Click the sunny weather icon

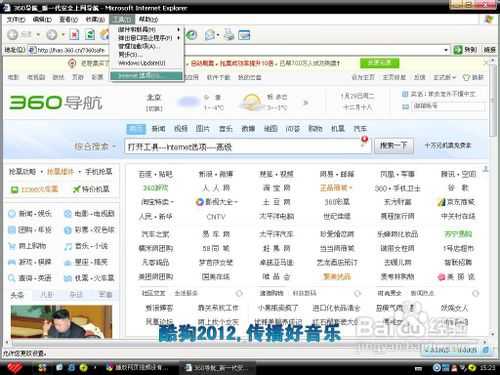(x=252, y=102)
